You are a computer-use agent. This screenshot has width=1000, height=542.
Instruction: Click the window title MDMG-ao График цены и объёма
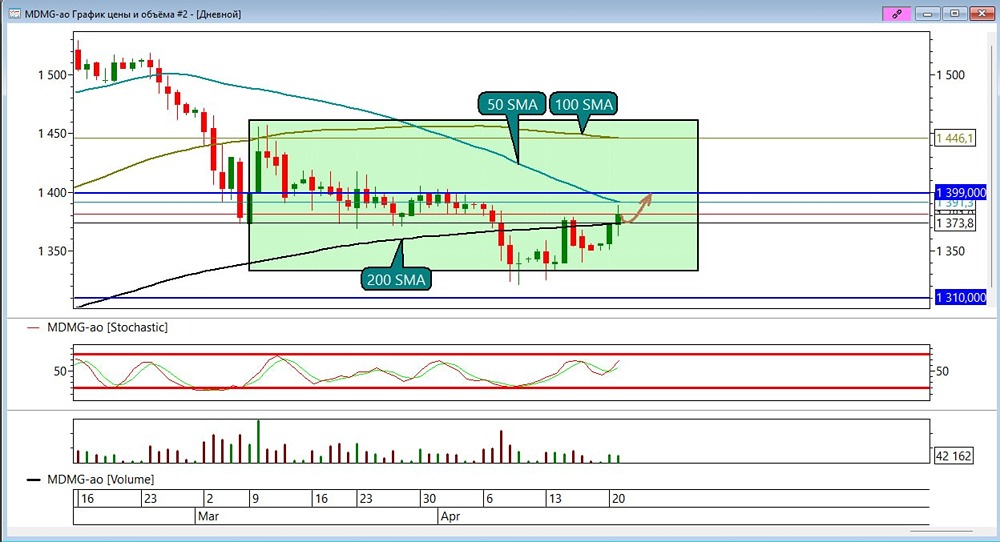click(133, 14)
